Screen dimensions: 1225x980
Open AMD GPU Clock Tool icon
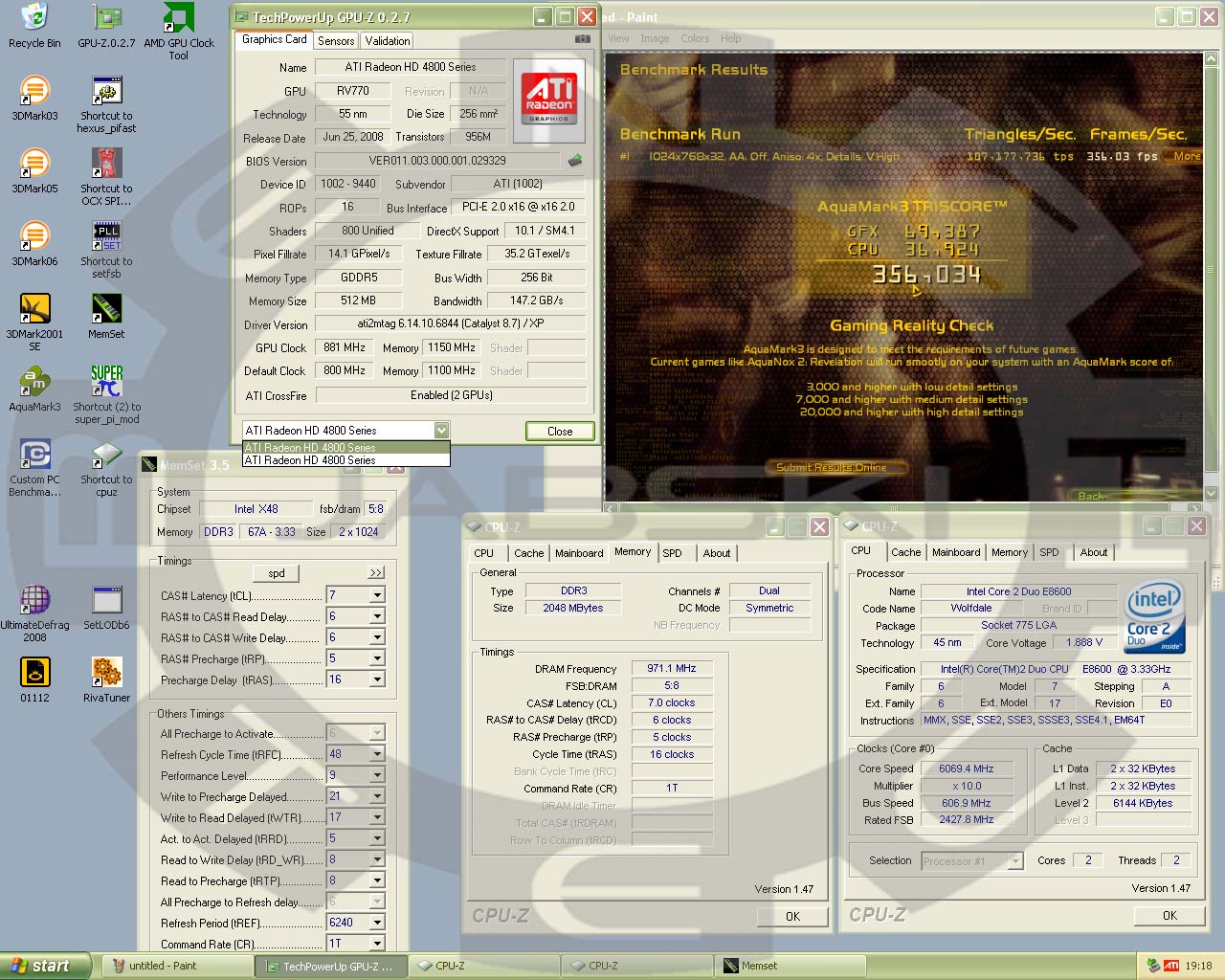pyautogui.click(x=179, y=32)
